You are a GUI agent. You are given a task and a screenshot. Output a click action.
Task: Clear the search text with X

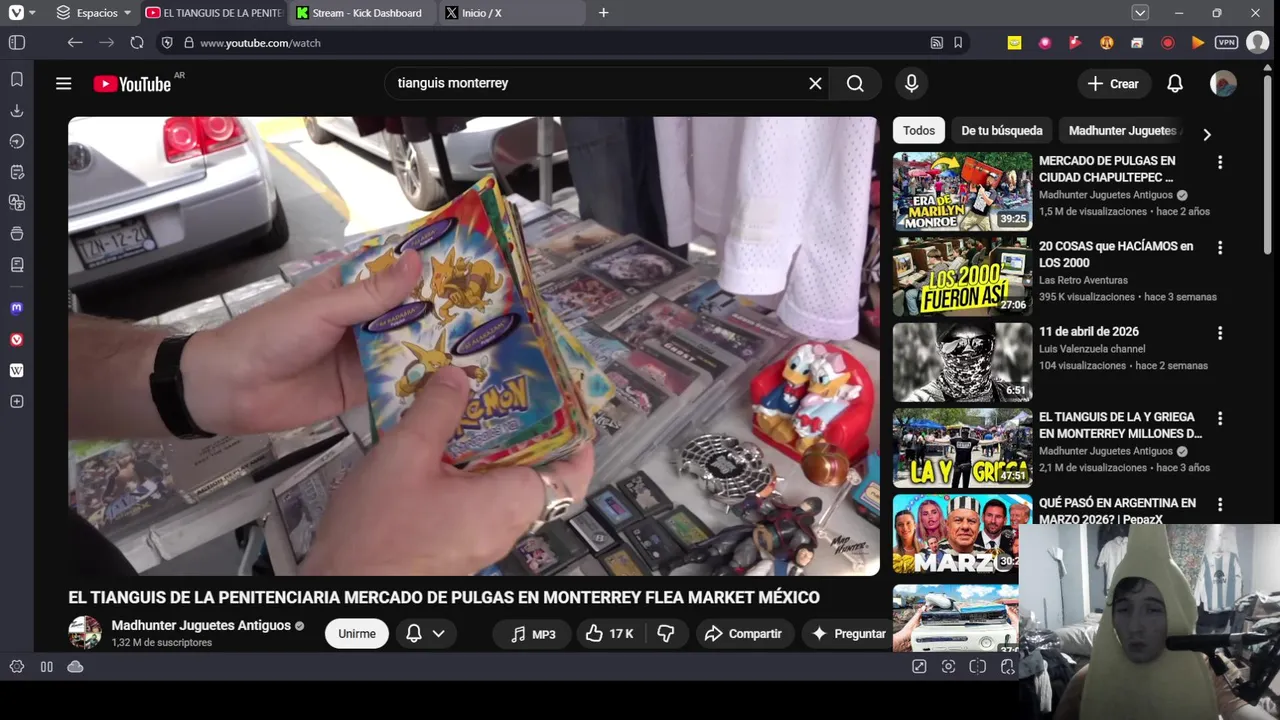click(815, 84)
